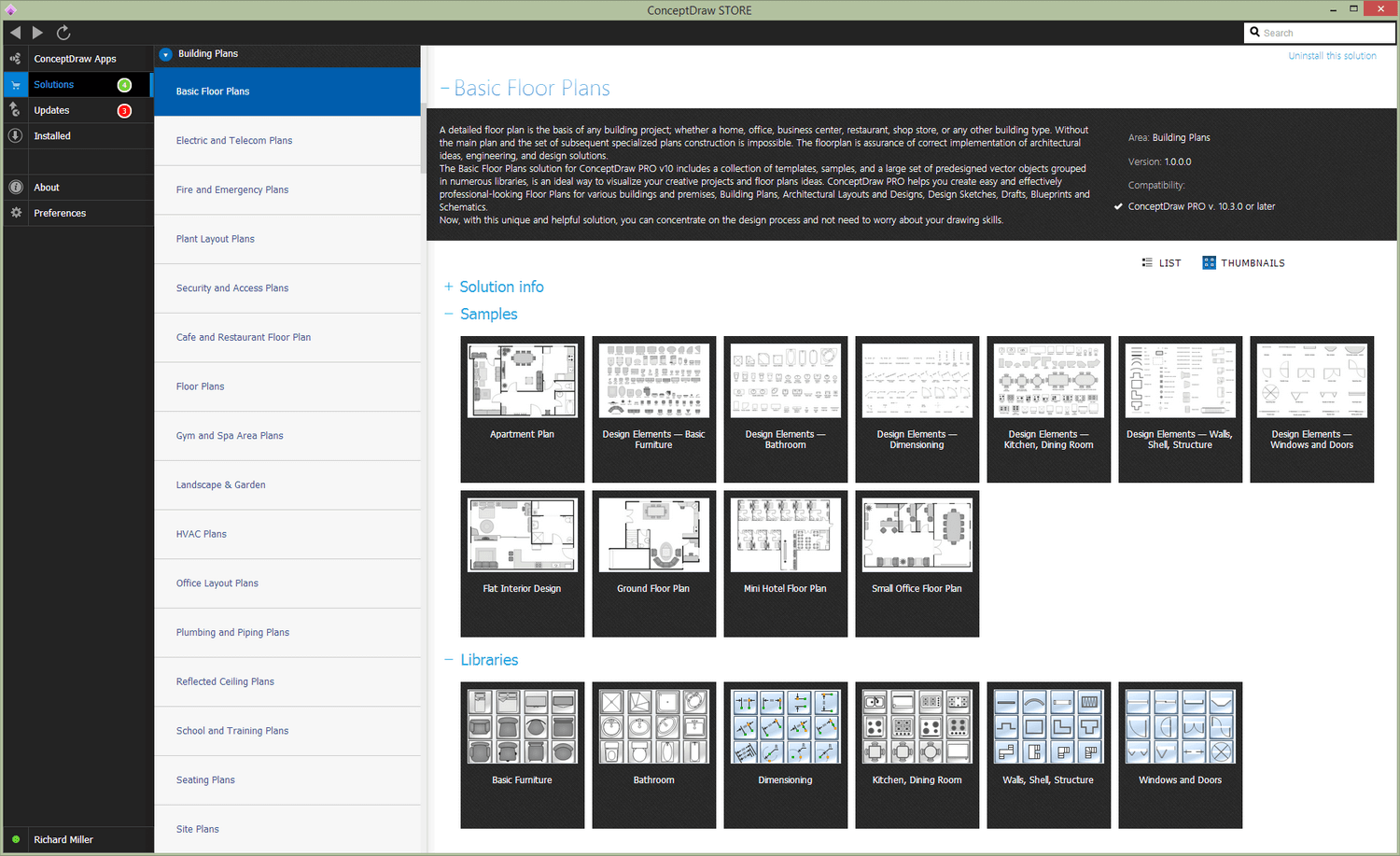Go forward with the right arrow button

coord(37,33)
